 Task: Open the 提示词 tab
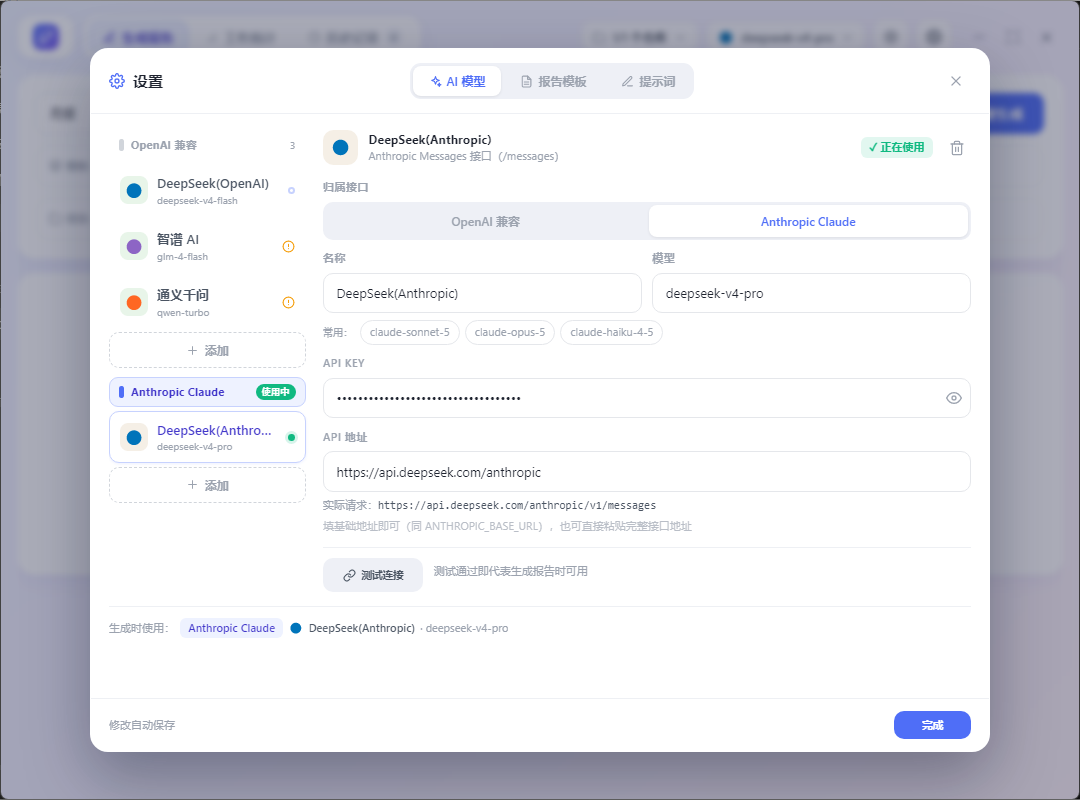click(648, 81)
